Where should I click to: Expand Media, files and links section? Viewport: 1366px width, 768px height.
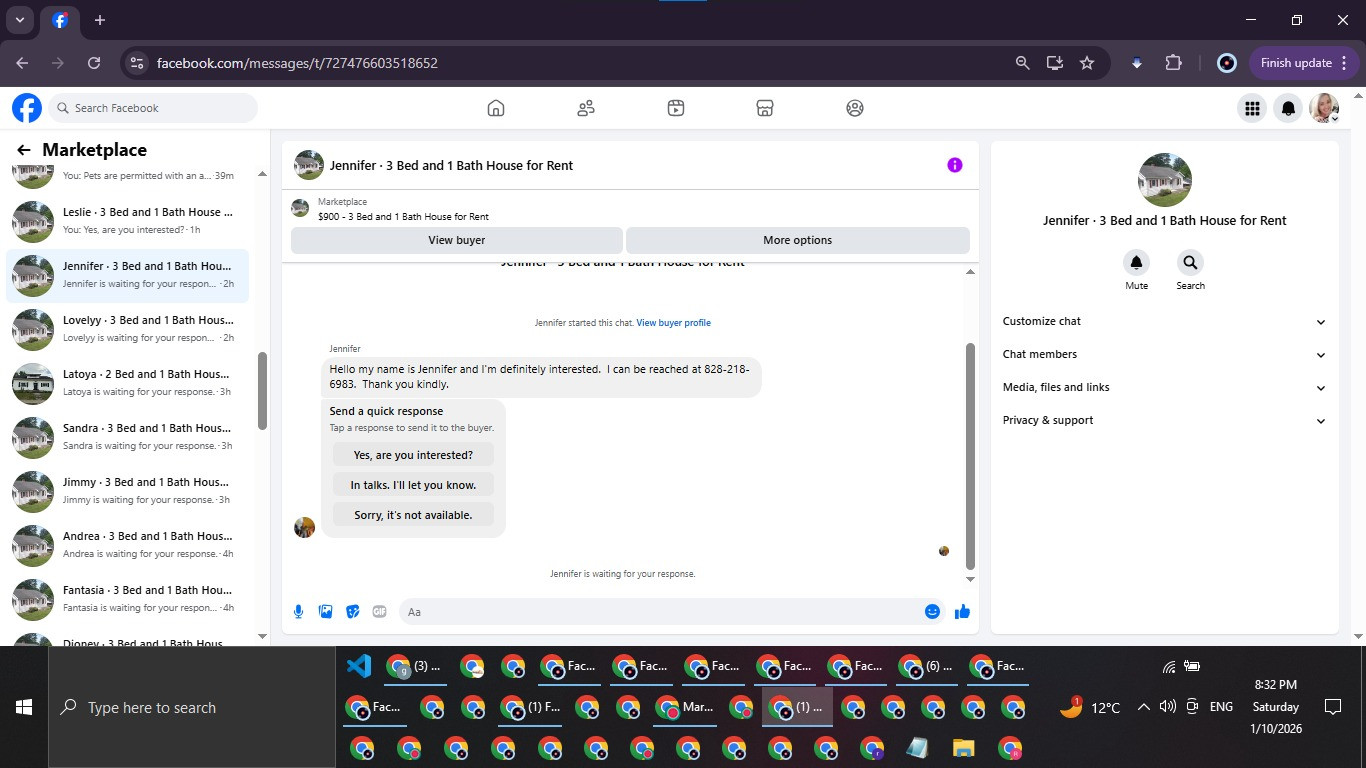(1164, 388)
